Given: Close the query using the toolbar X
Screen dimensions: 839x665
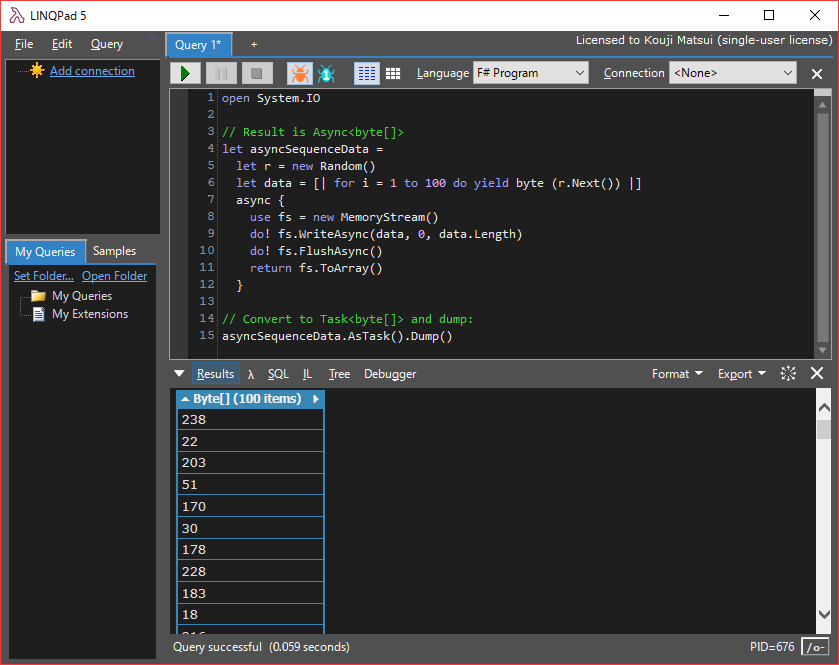Looking at the screenshot, I should pos(817,74).
